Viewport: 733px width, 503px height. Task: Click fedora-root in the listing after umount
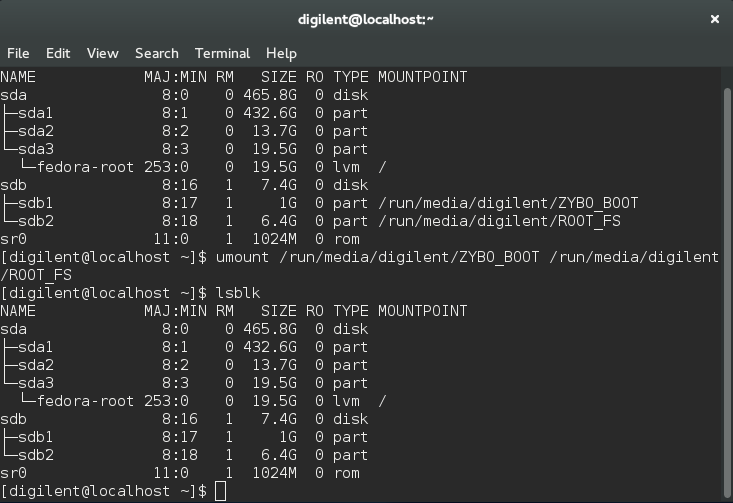[85, 401]
